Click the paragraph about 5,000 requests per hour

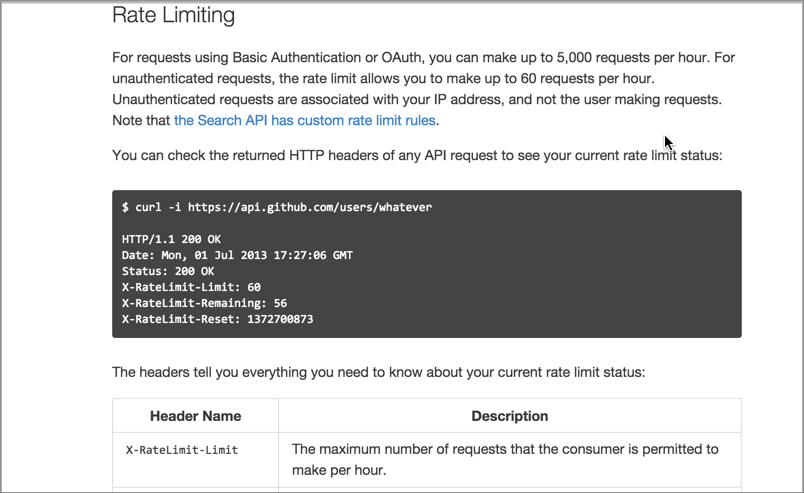[x=424, y=89]
